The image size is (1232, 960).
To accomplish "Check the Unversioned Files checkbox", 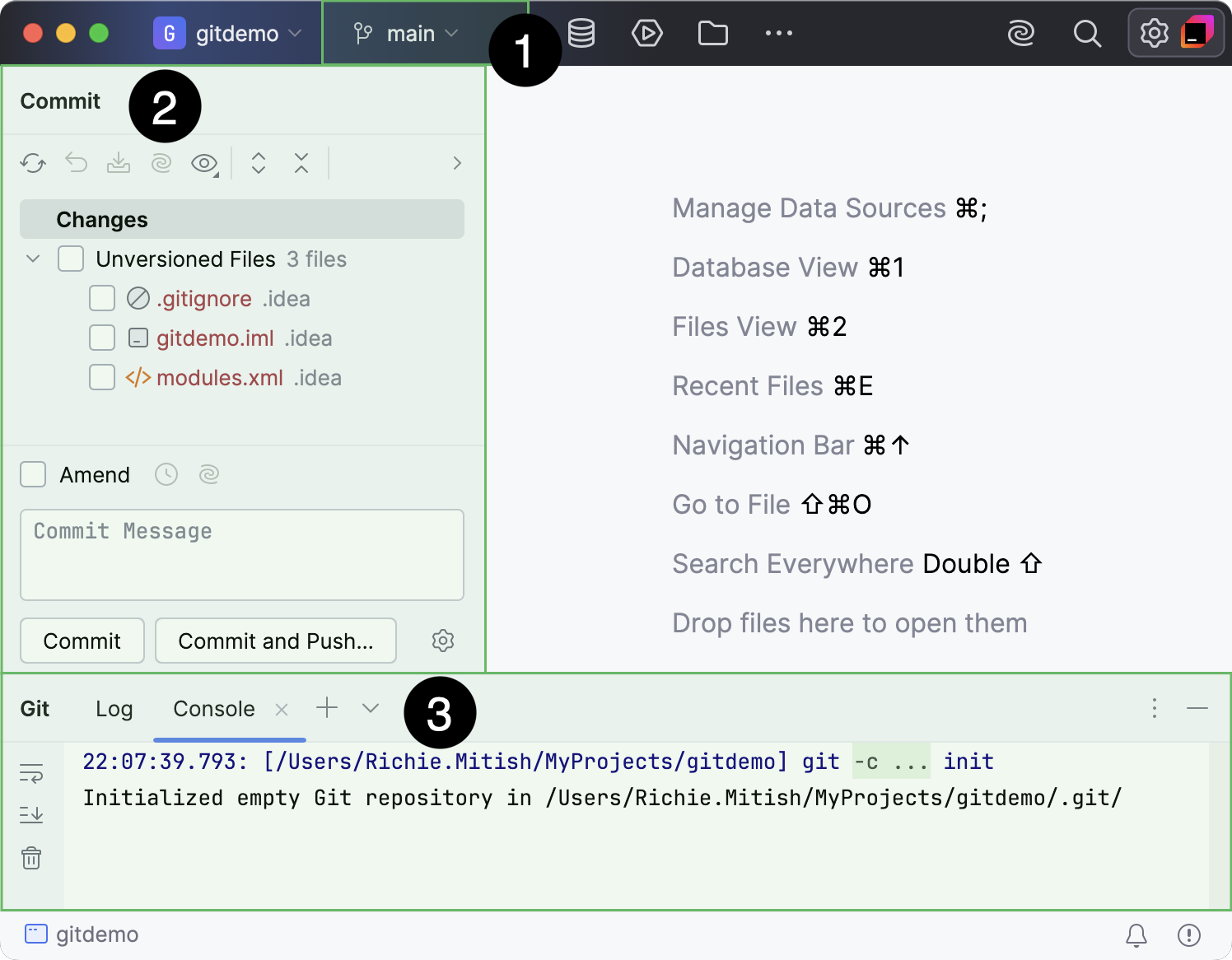I will point(71,259).
